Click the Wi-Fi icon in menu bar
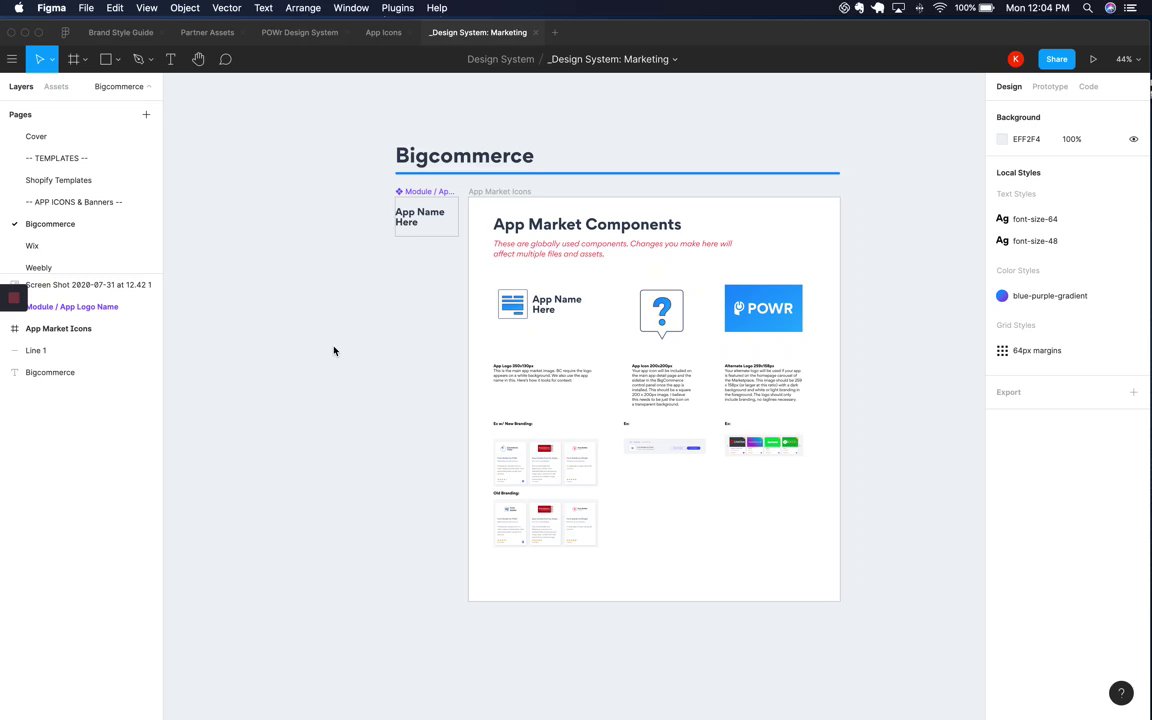1152x720 pixels. coord(940,8)
